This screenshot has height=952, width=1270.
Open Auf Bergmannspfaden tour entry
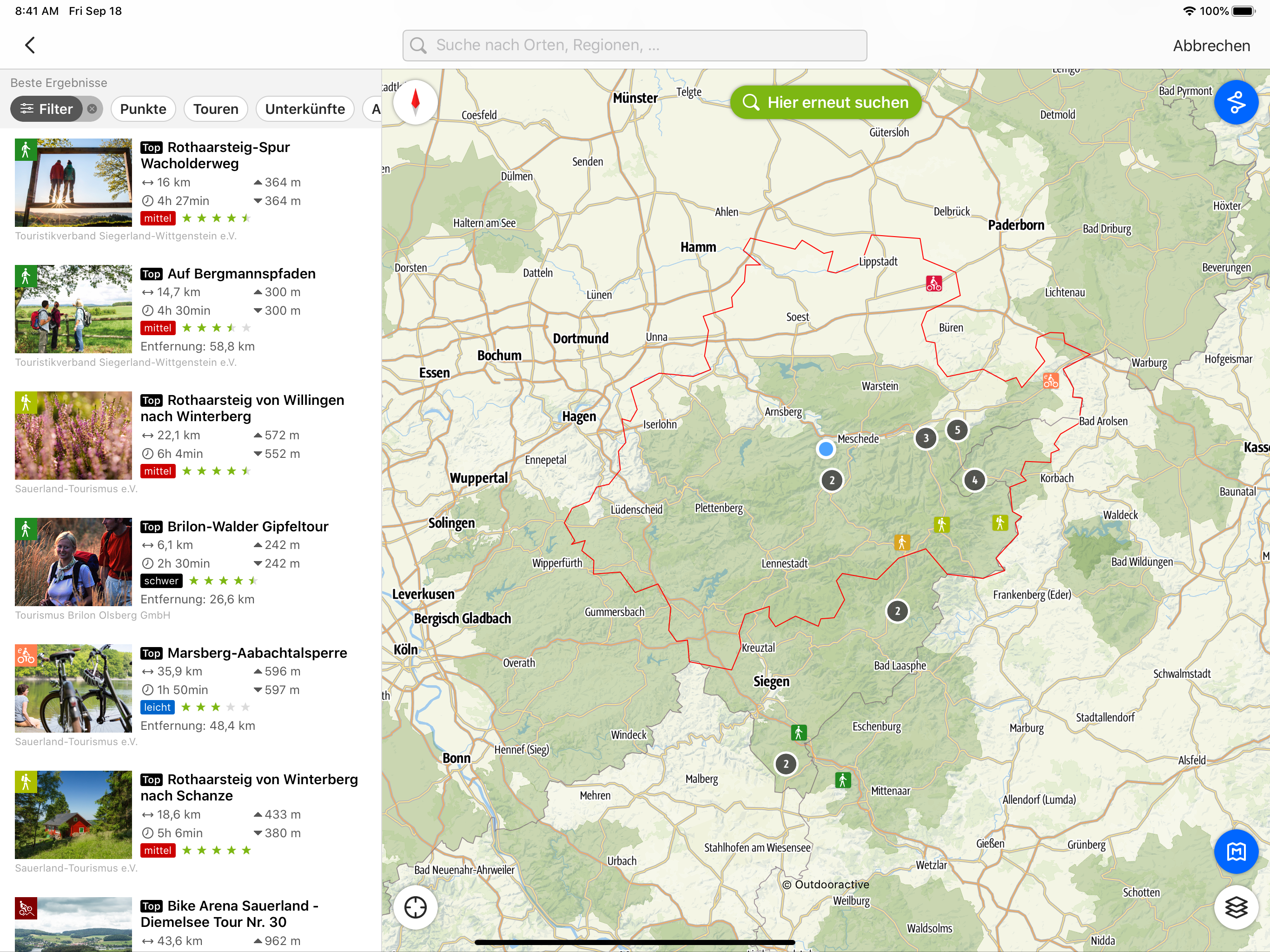click(x=241, y=274)
